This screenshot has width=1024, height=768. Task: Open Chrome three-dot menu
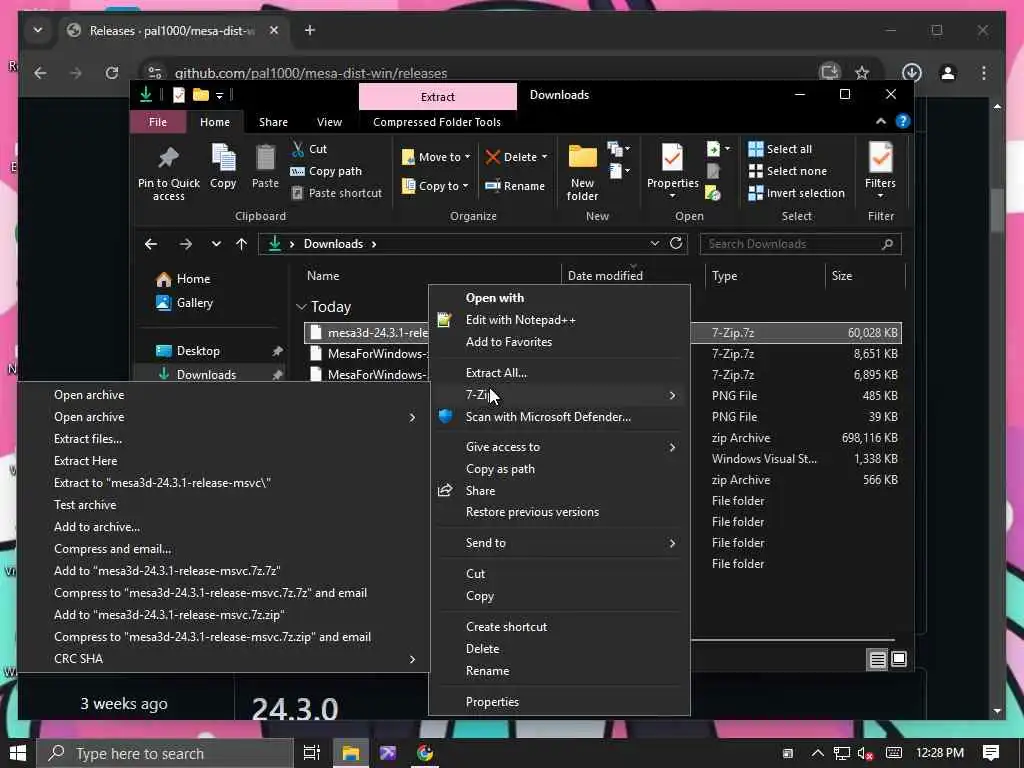click(x=984, y=72)
